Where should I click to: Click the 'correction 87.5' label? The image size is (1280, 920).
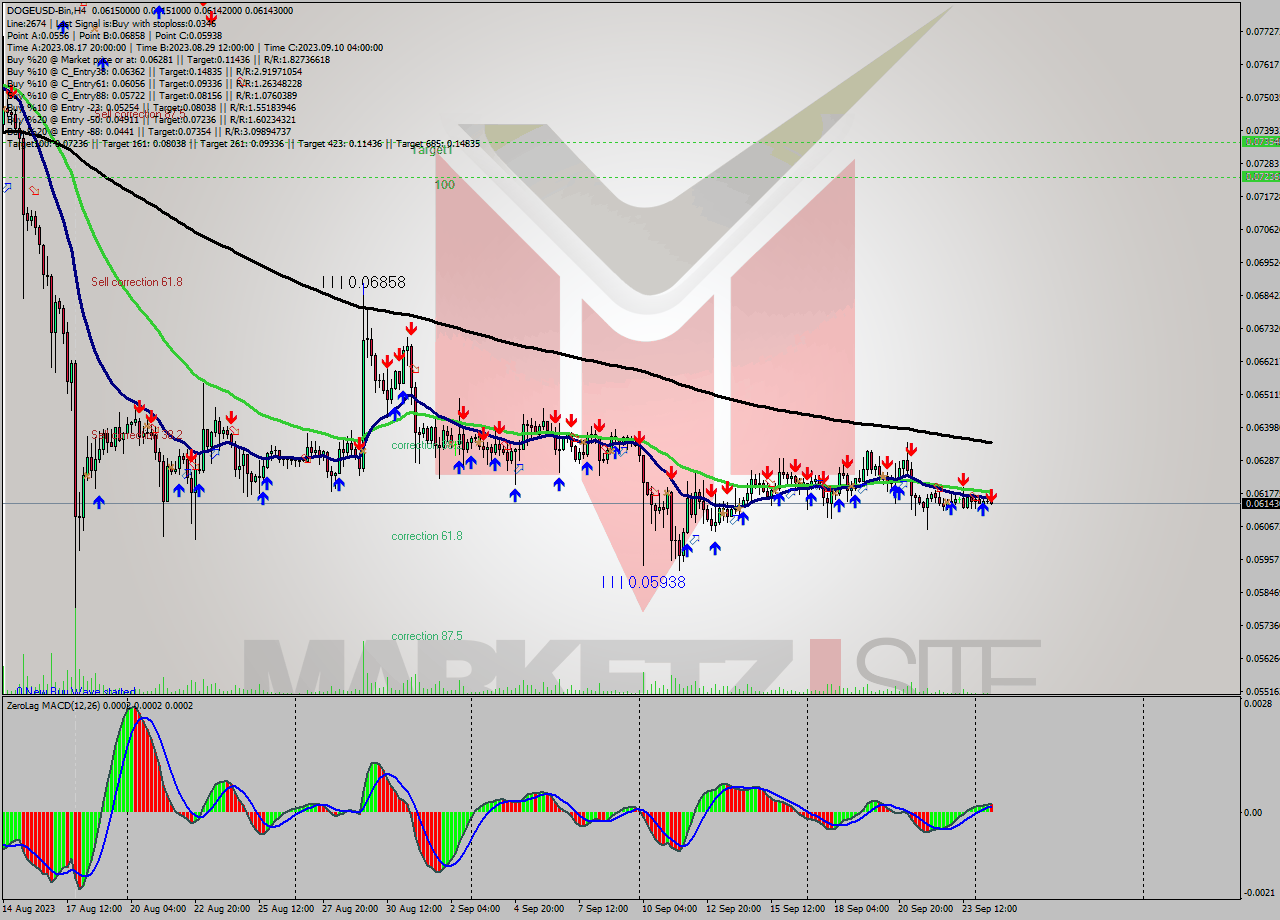click(x=427, y=636)
